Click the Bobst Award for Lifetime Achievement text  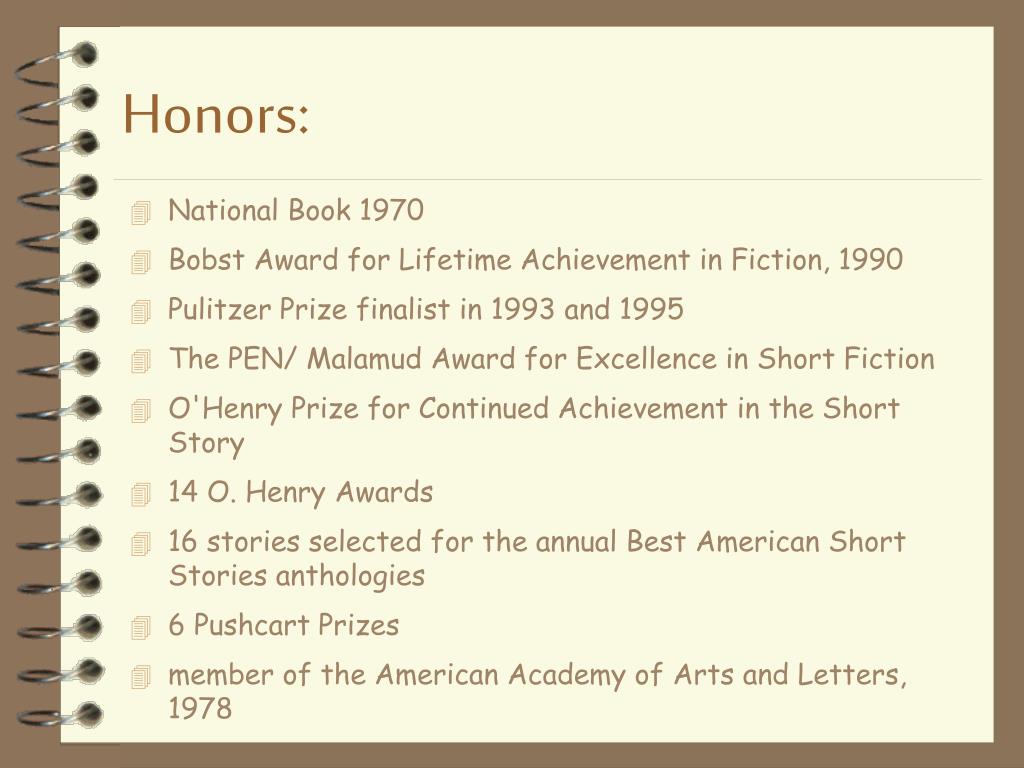pyautogui.click(x=535, y=260)
